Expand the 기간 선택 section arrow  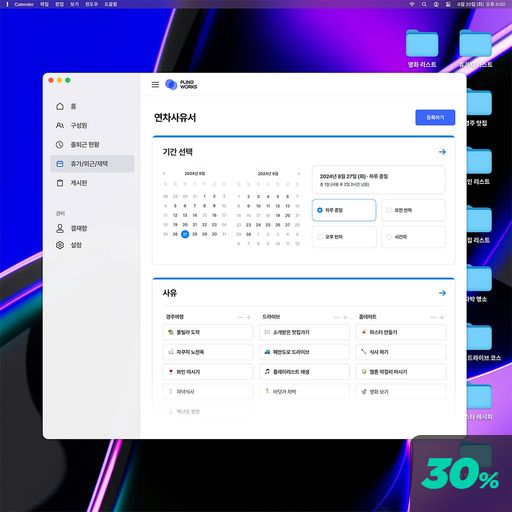coord(442,152)
